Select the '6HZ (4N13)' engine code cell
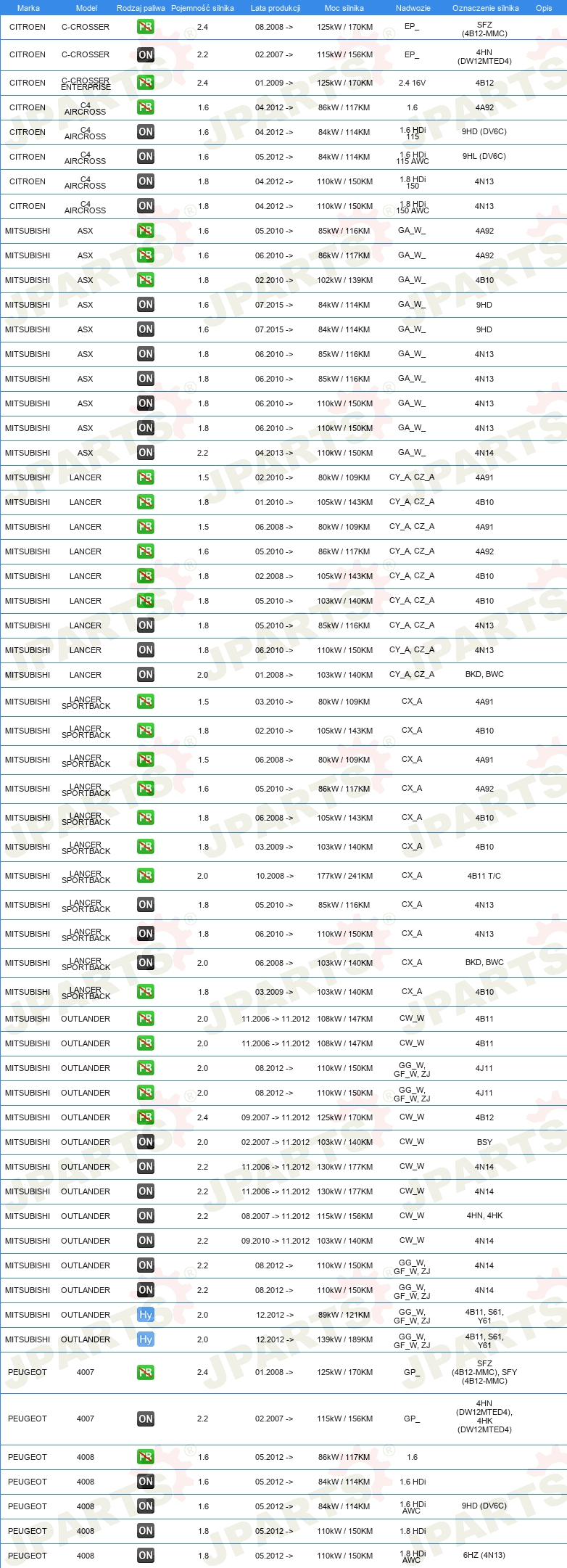 click(484, 1555)
